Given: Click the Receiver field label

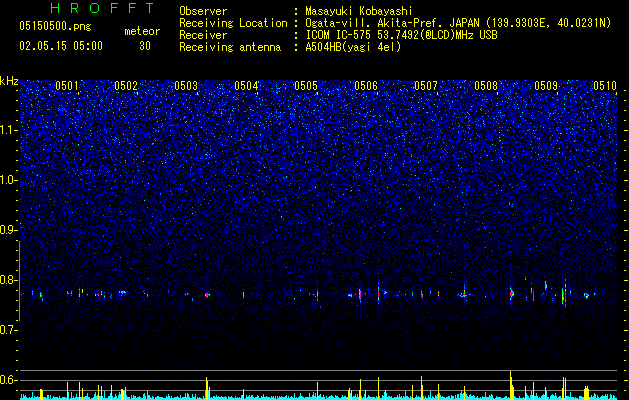Looking at the screenshot, I should point(203,35).
